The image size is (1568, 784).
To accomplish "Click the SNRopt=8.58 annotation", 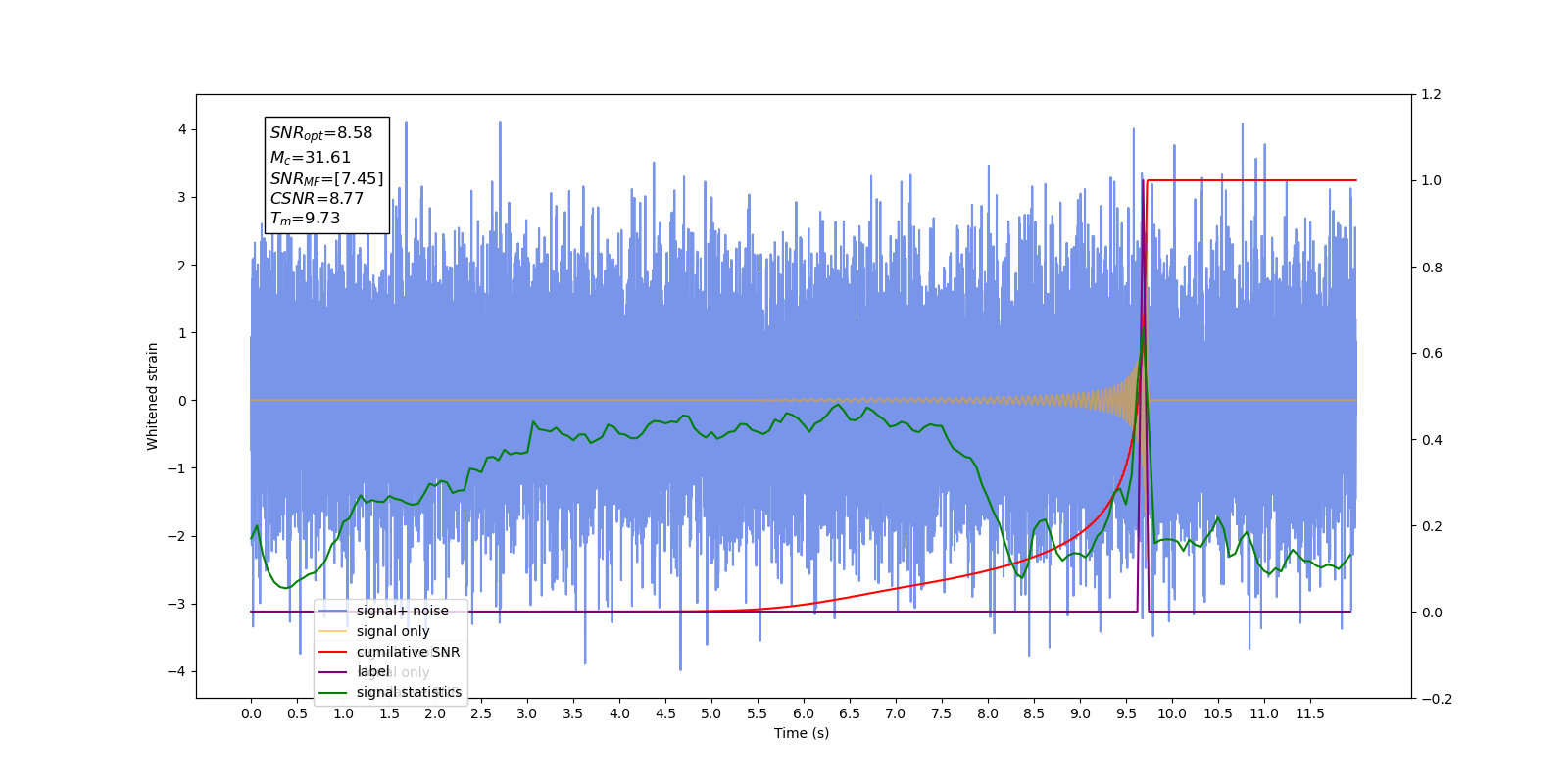I will pos(321,133).
